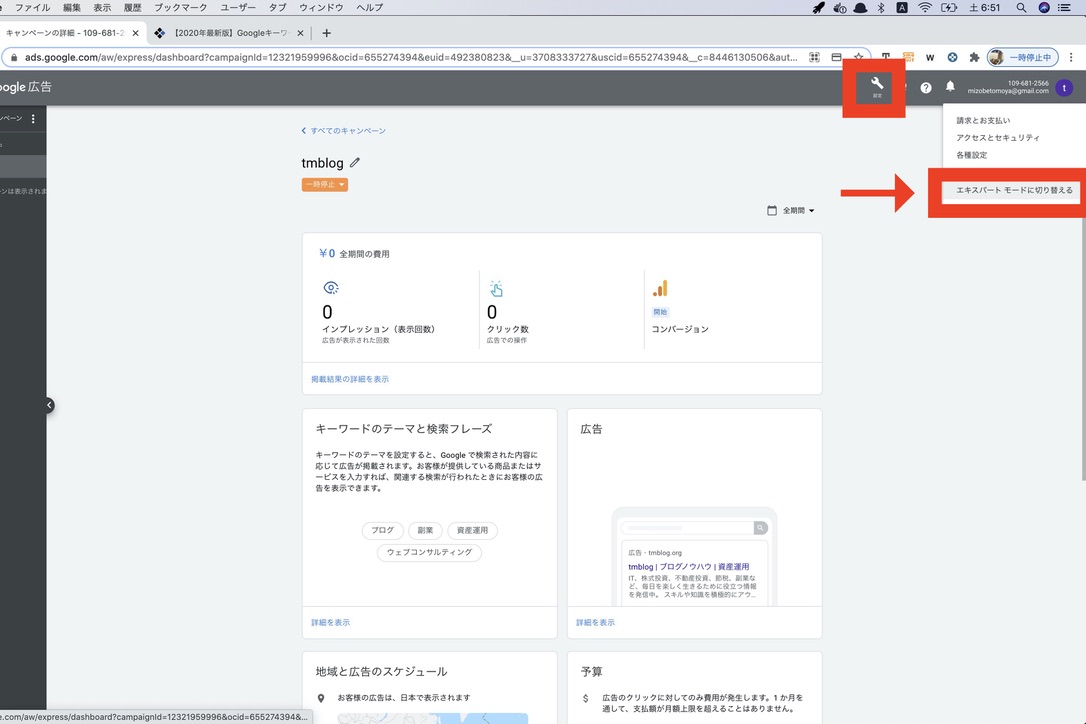Select エキスパート モードに切り替える
The width and height of the screenshot is (1086, 724).
pyautogui.click(x=1014, y=190)
